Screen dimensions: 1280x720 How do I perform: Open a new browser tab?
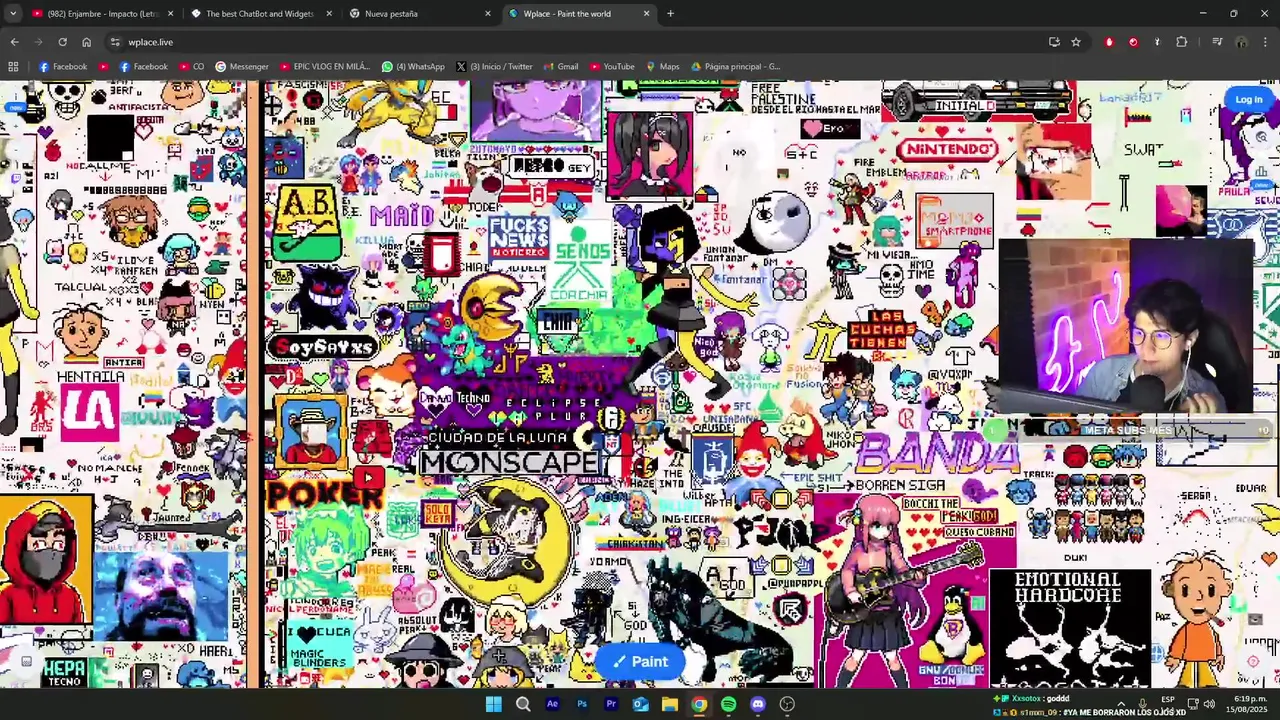point(670,14)
